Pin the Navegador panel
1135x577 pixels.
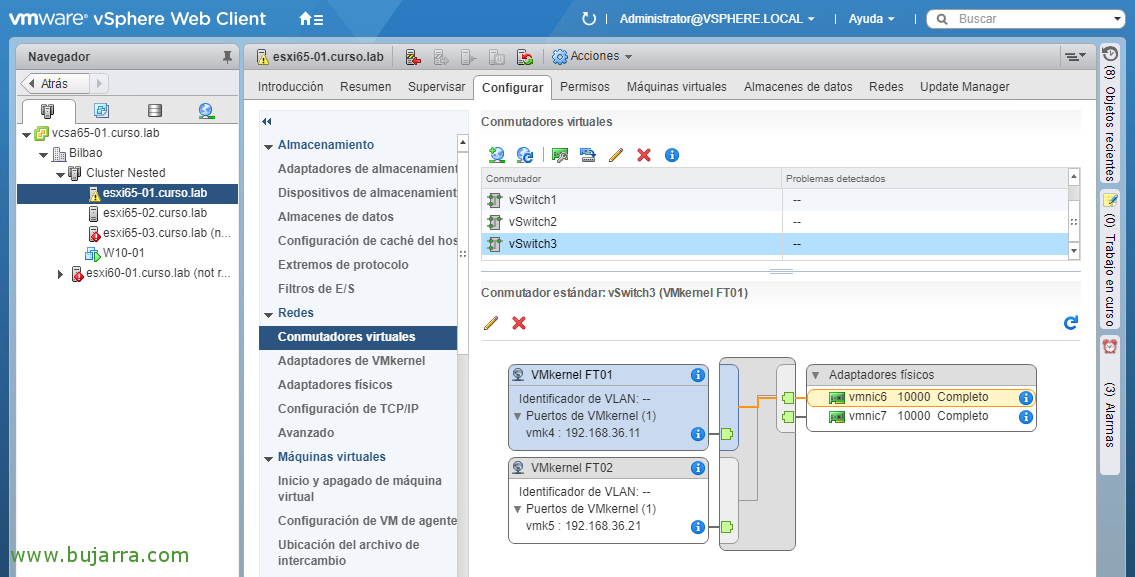click(227, 56)
